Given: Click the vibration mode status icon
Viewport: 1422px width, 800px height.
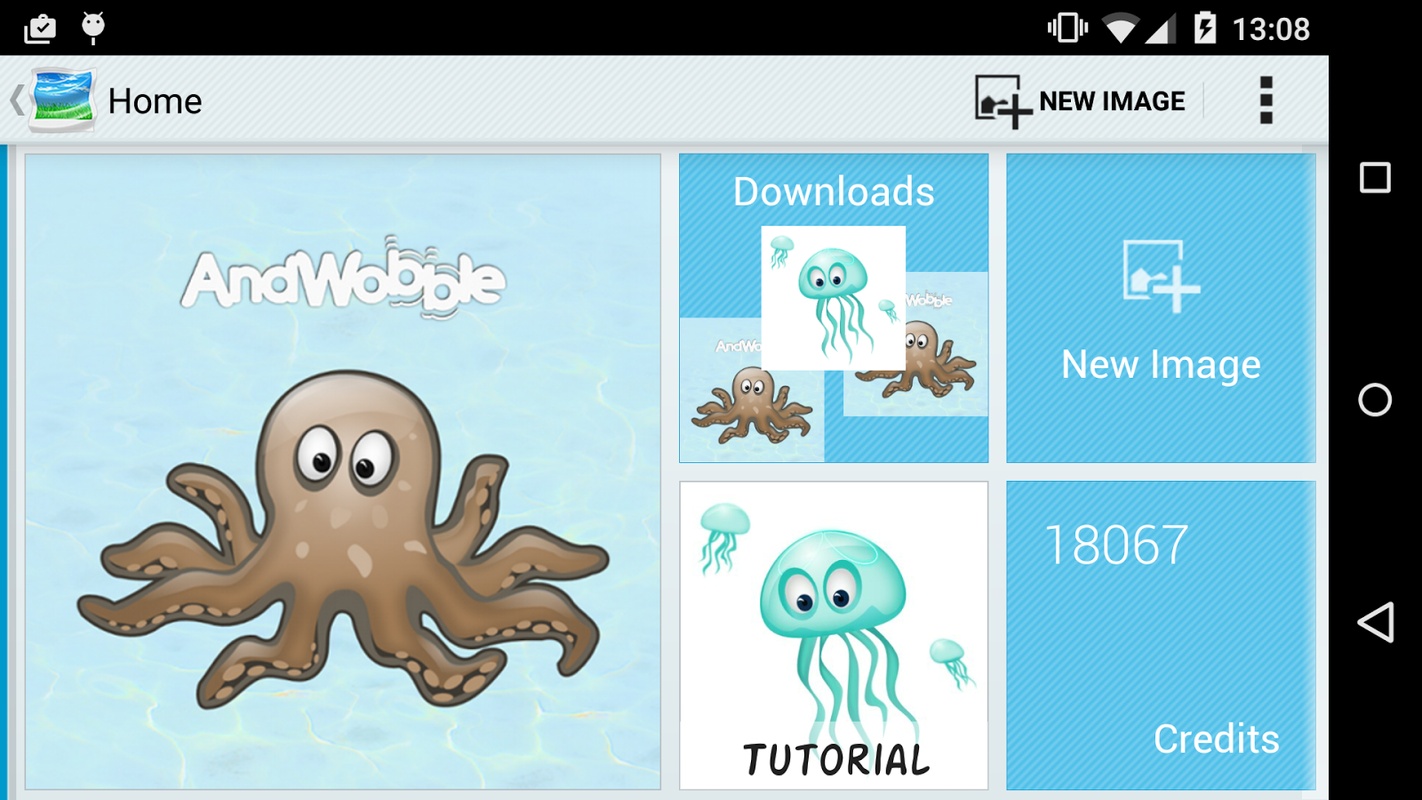Looking at the screenshot, I should pyautogui.click(x=1067, y=27).
